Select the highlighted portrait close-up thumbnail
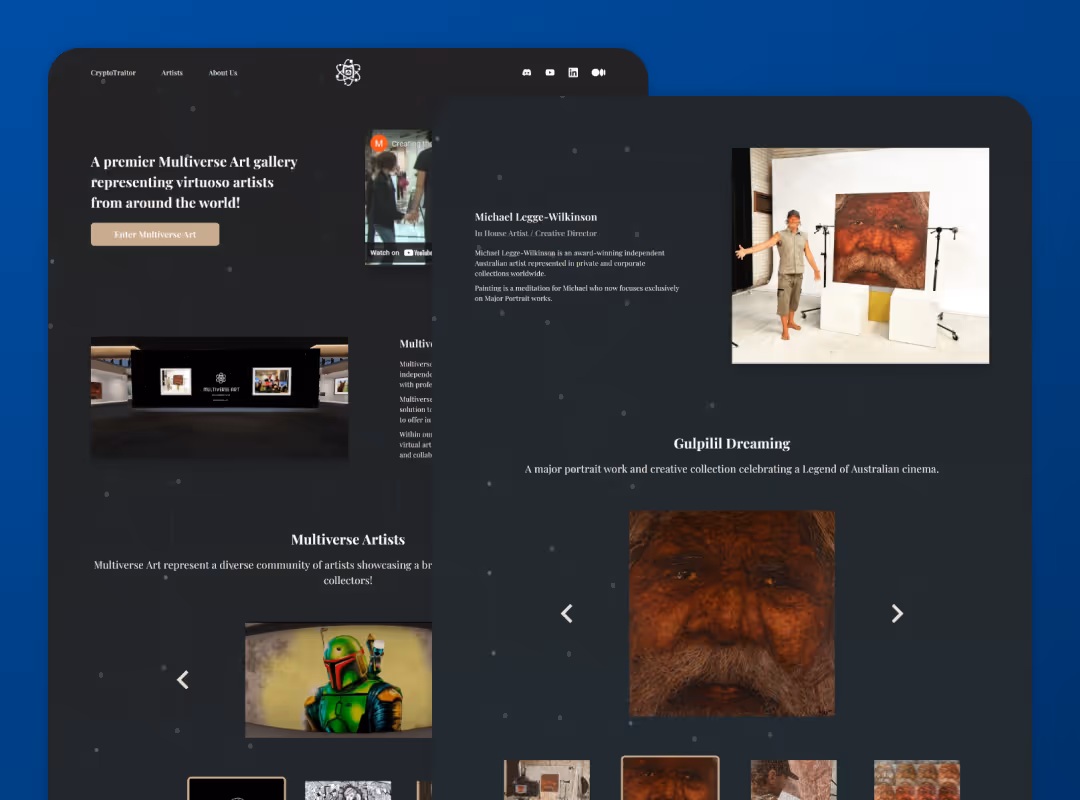The image size is (1080, 800). pos(670,779)
